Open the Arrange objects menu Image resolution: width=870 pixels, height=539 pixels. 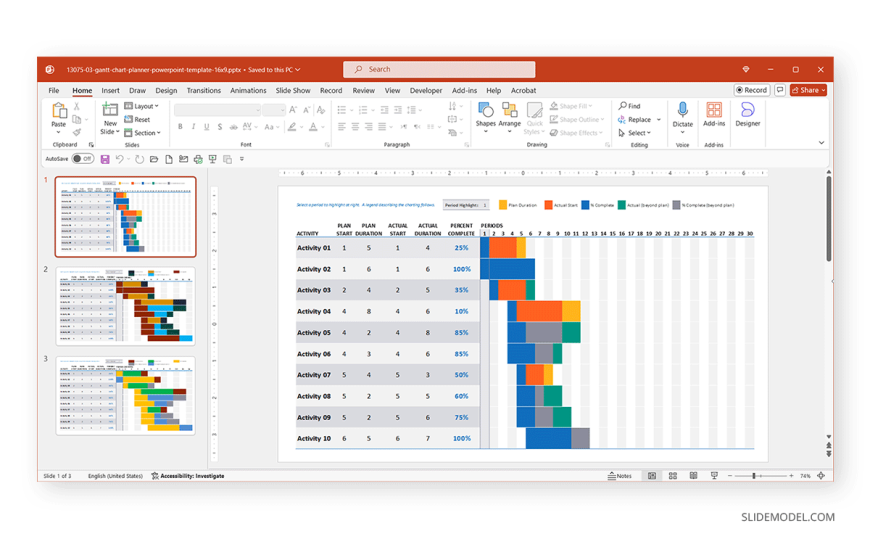point(509,115)
